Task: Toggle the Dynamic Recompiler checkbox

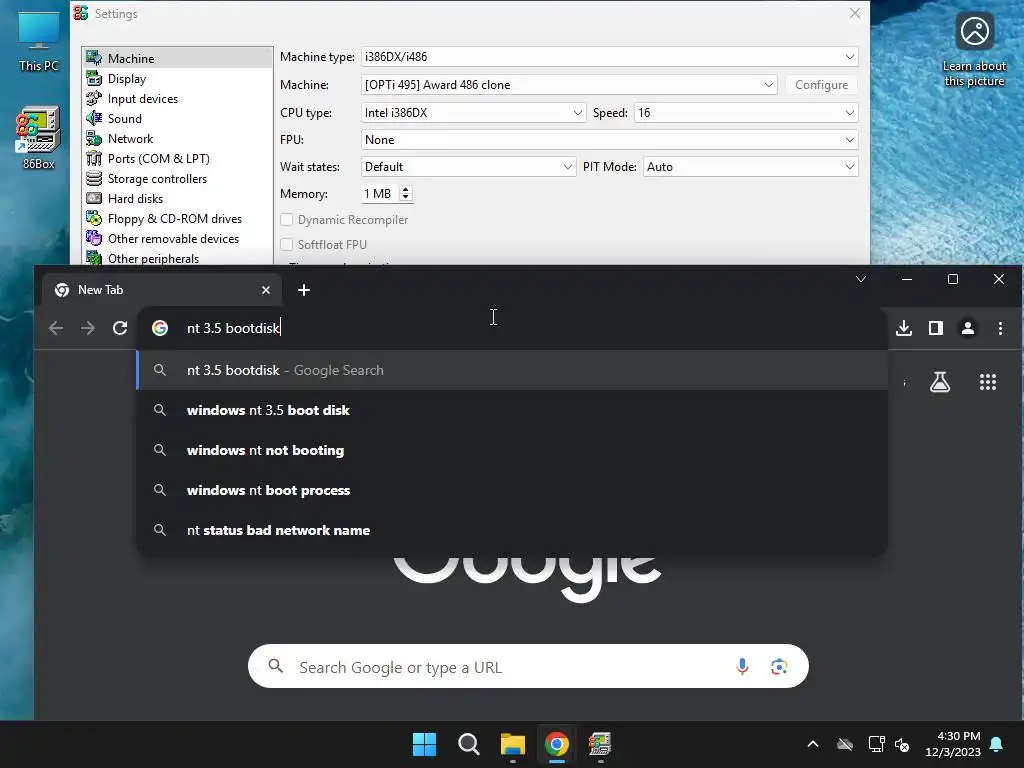Action: [x=286, y=219]
